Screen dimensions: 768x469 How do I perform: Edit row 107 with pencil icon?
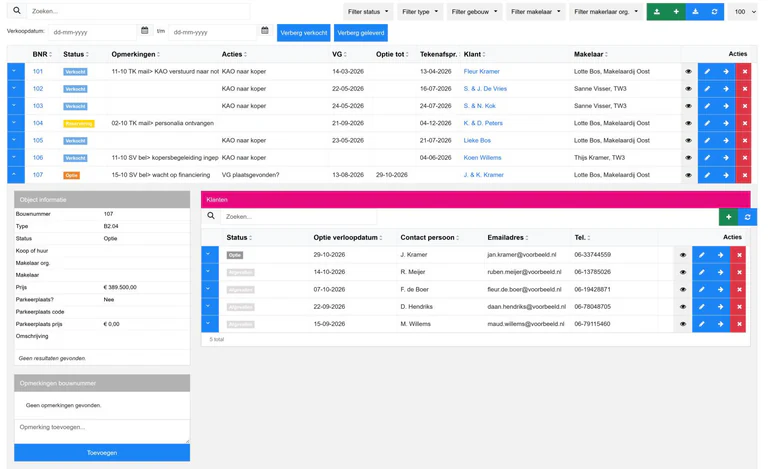click(x=707, y=175)
